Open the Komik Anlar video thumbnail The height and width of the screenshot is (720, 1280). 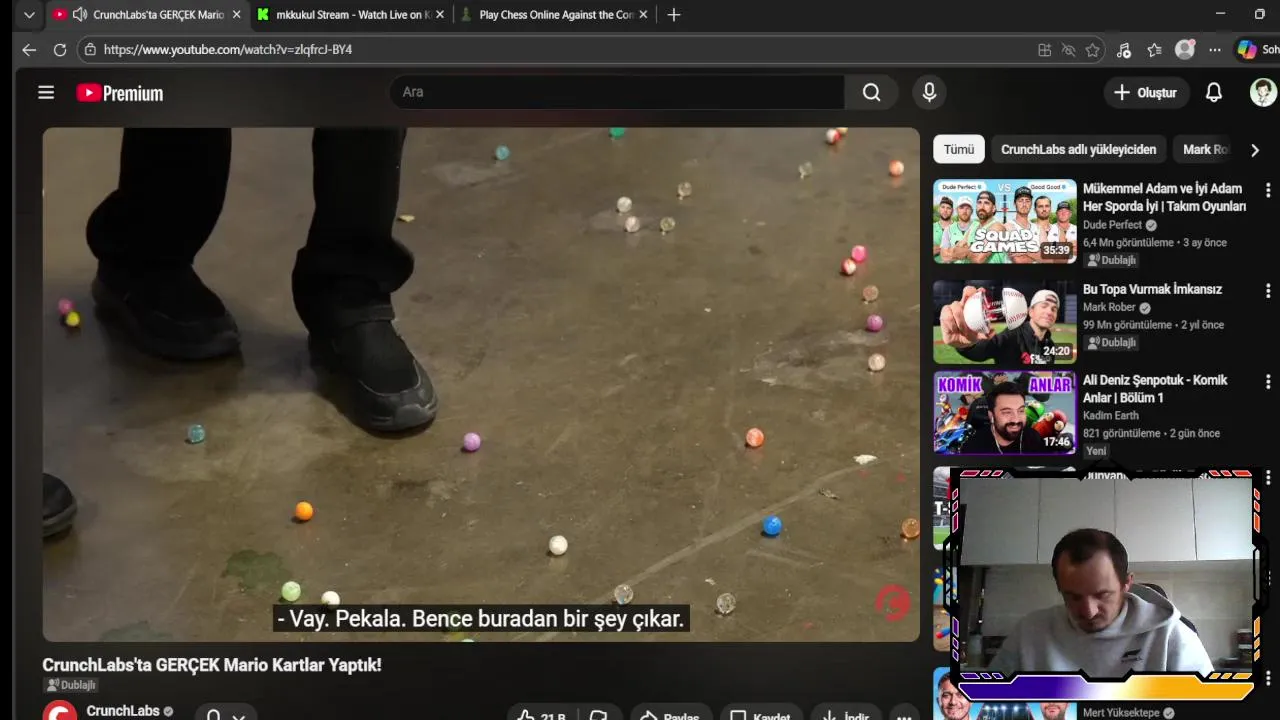coord(1005,413)
